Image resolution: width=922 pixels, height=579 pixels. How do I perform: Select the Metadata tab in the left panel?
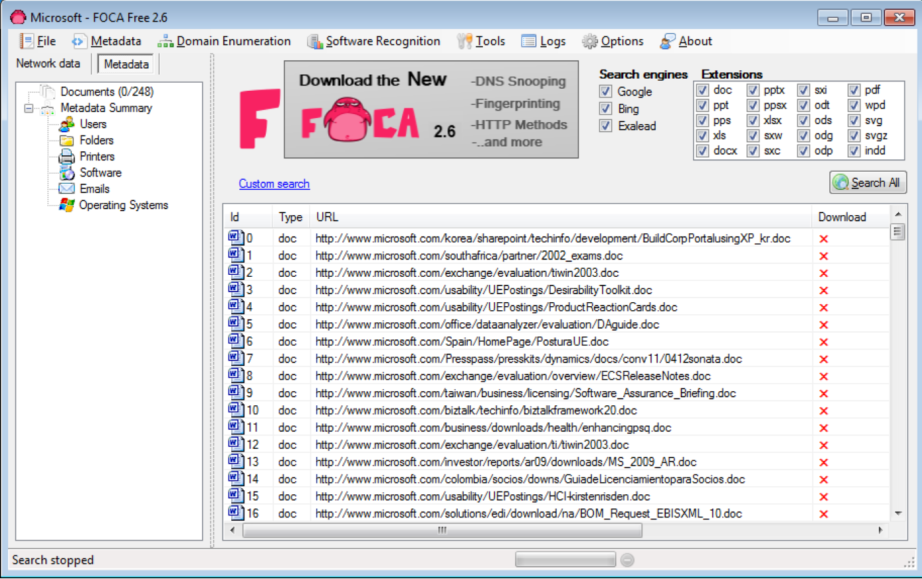coord(126,64)
